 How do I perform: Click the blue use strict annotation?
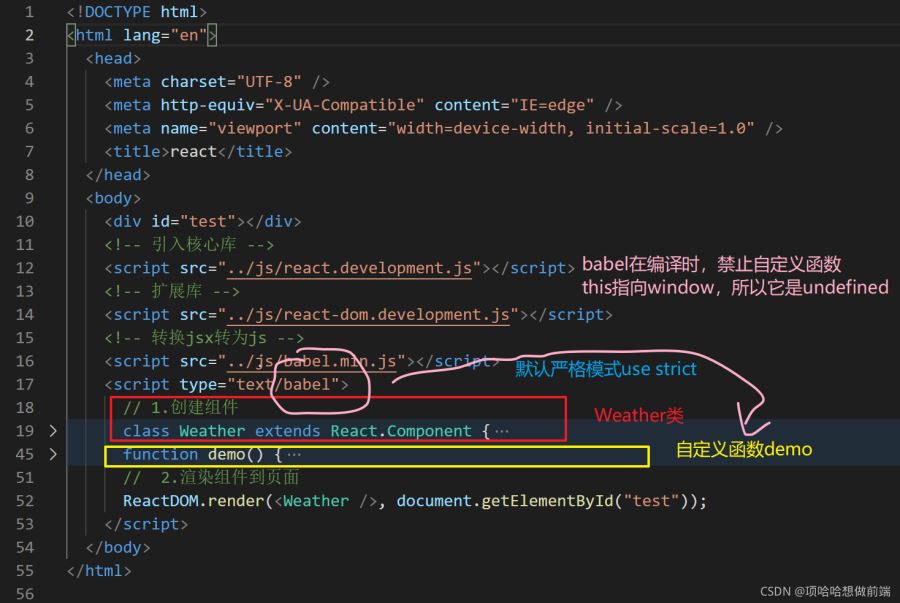(606, 369)
